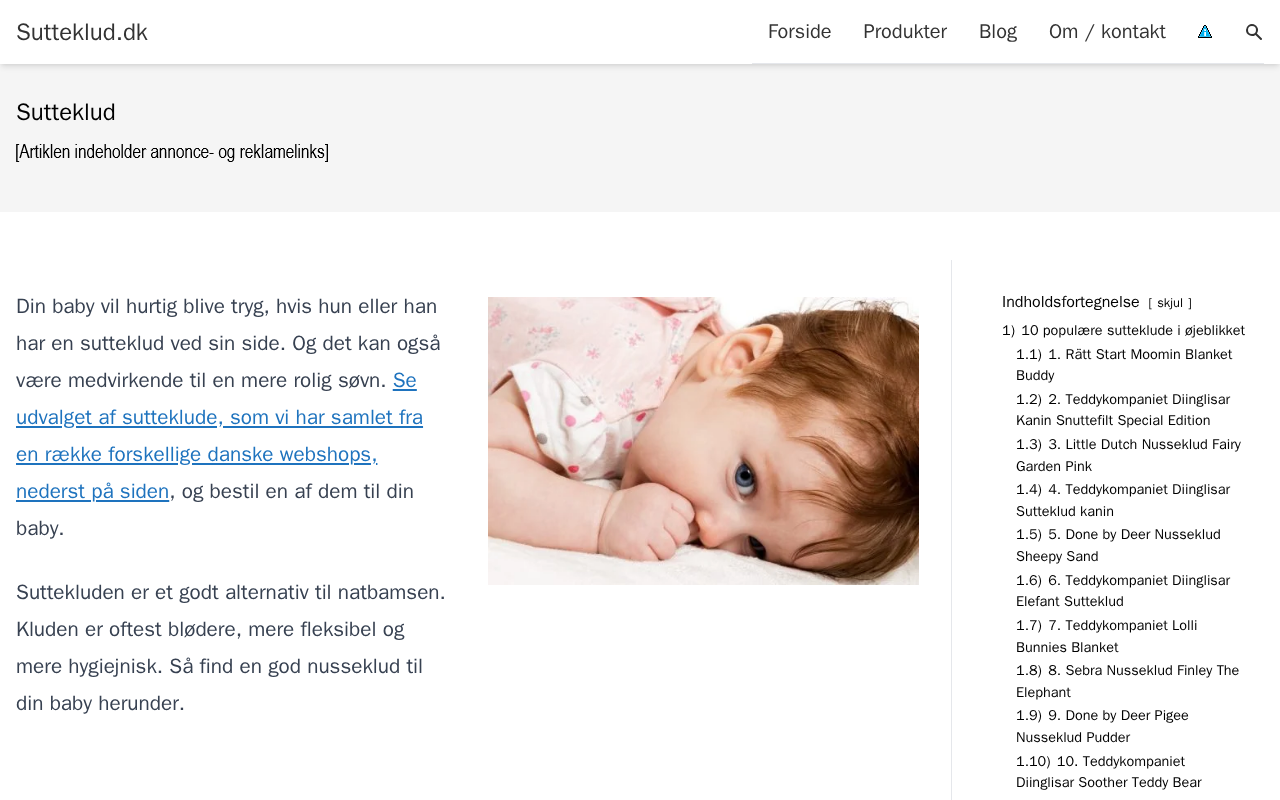
Task: Open the Produkter menu item
Action: tap(905, 32)
